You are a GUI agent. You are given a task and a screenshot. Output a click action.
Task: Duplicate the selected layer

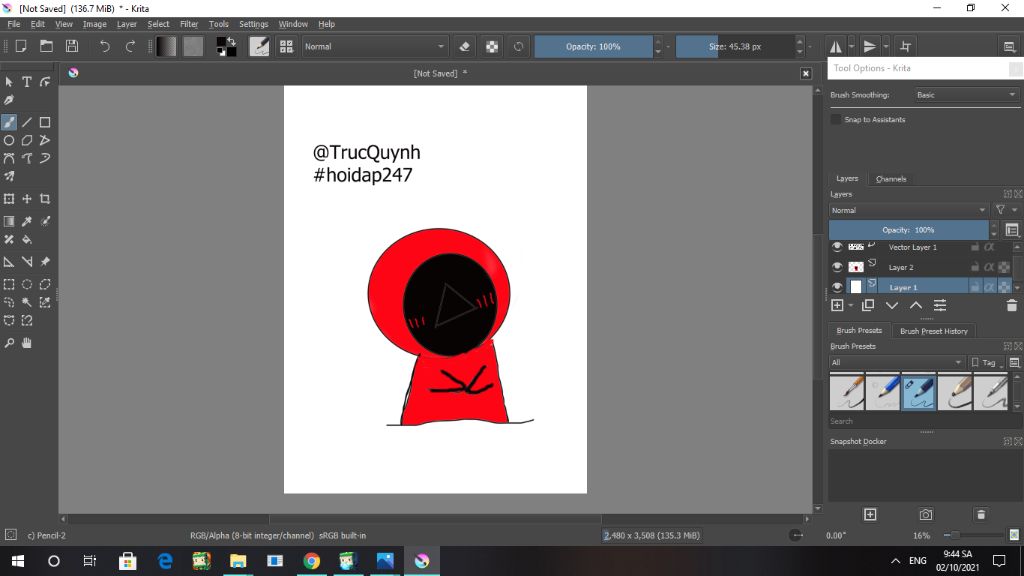click(x=868, y=306)
